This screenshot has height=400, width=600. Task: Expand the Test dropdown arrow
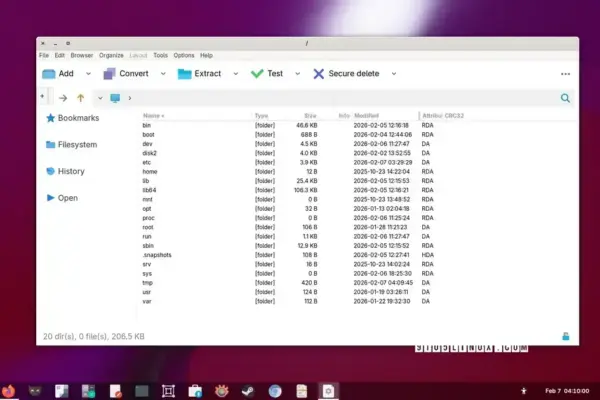298,74
